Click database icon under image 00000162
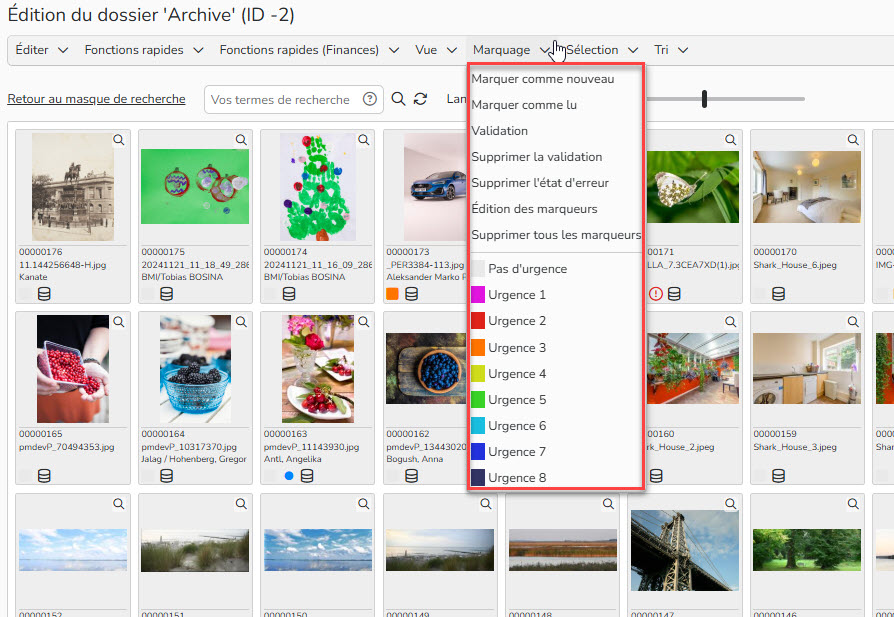894x617 pixels. tap(412, 476)
